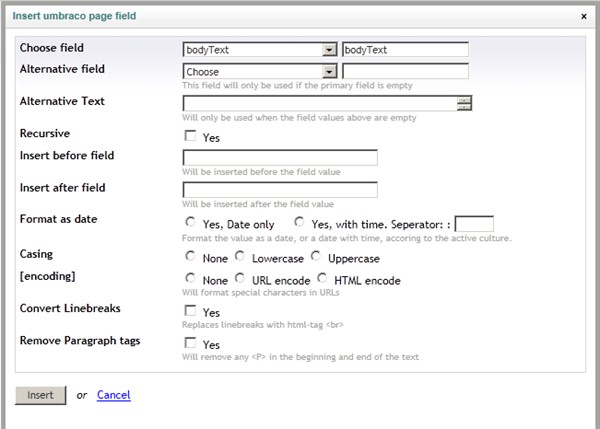The image size is (600, 429).
Task: Click the Insert button
Action: coord(41,395)
